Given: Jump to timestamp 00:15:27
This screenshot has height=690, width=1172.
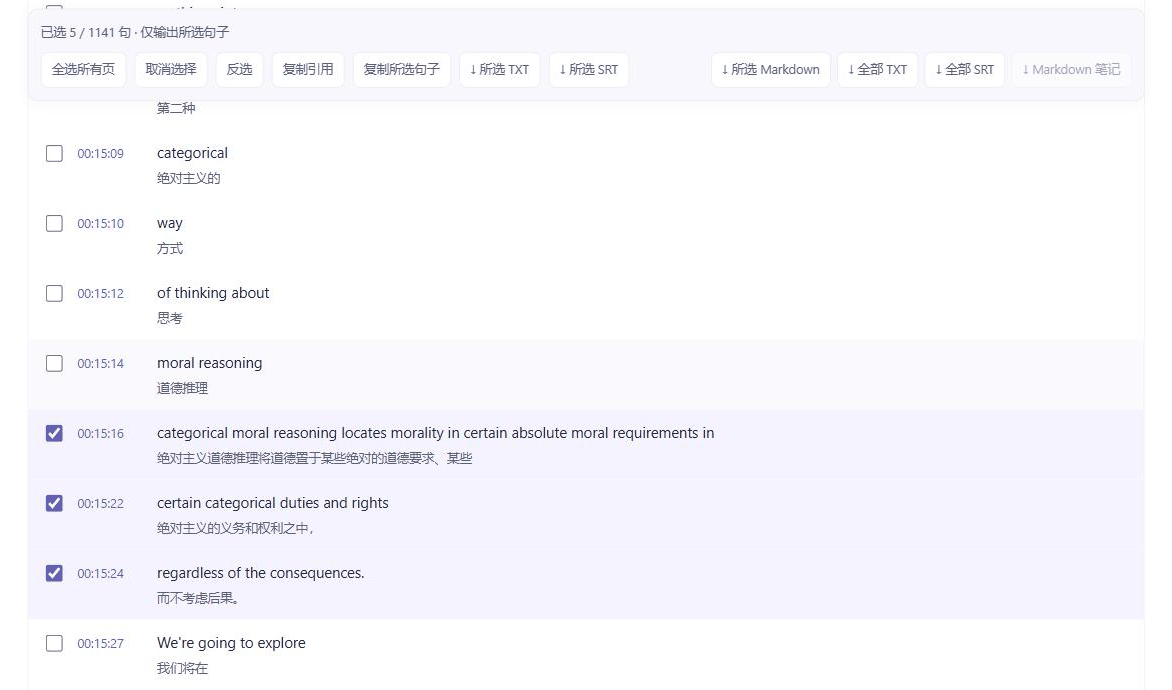Looking at the screenshot, I should pyautogui.click(x=100, y=644).
